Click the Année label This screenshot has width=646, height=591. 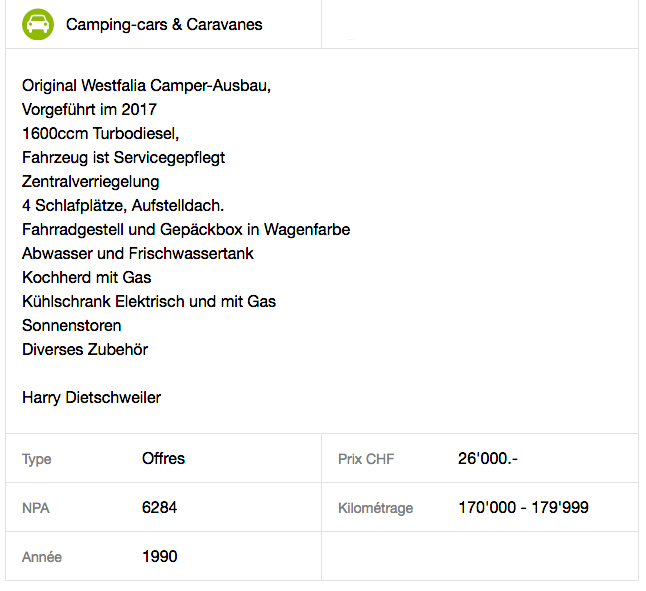[x=42, y=557]
